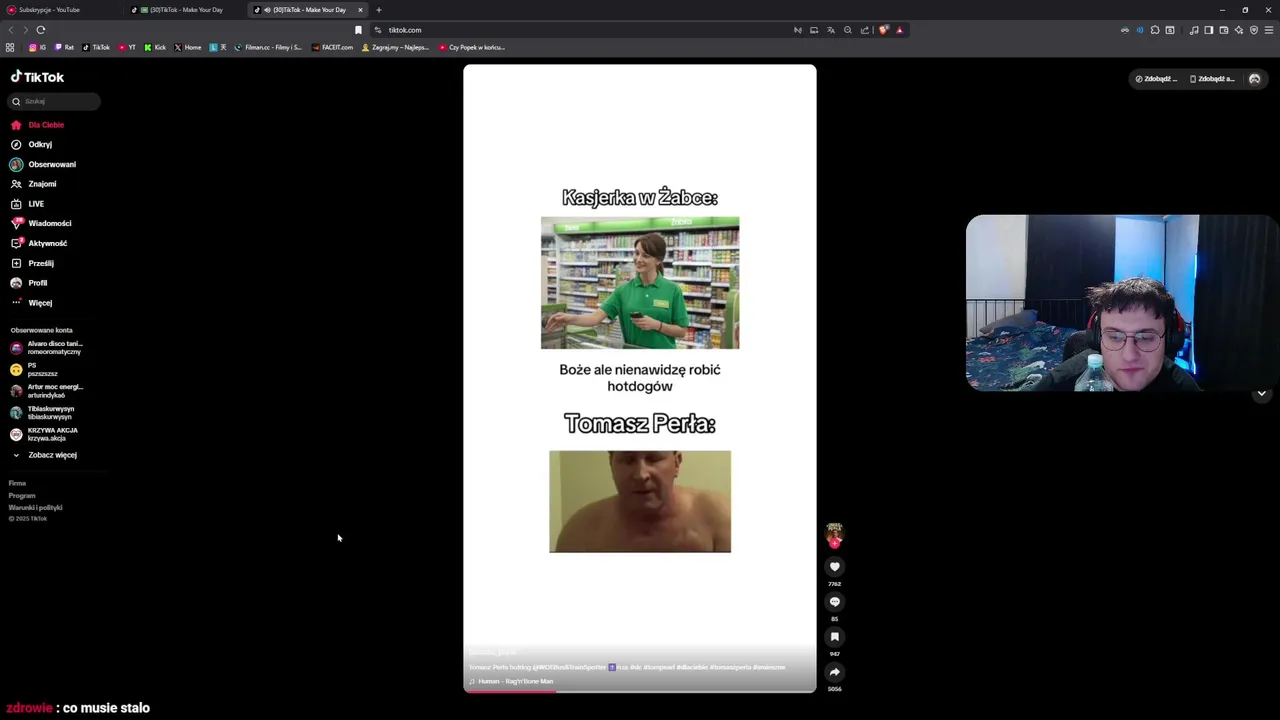Open the TikTok bookmark
The width and height of the screenshot is (1280, 720).
pos(96,47)
